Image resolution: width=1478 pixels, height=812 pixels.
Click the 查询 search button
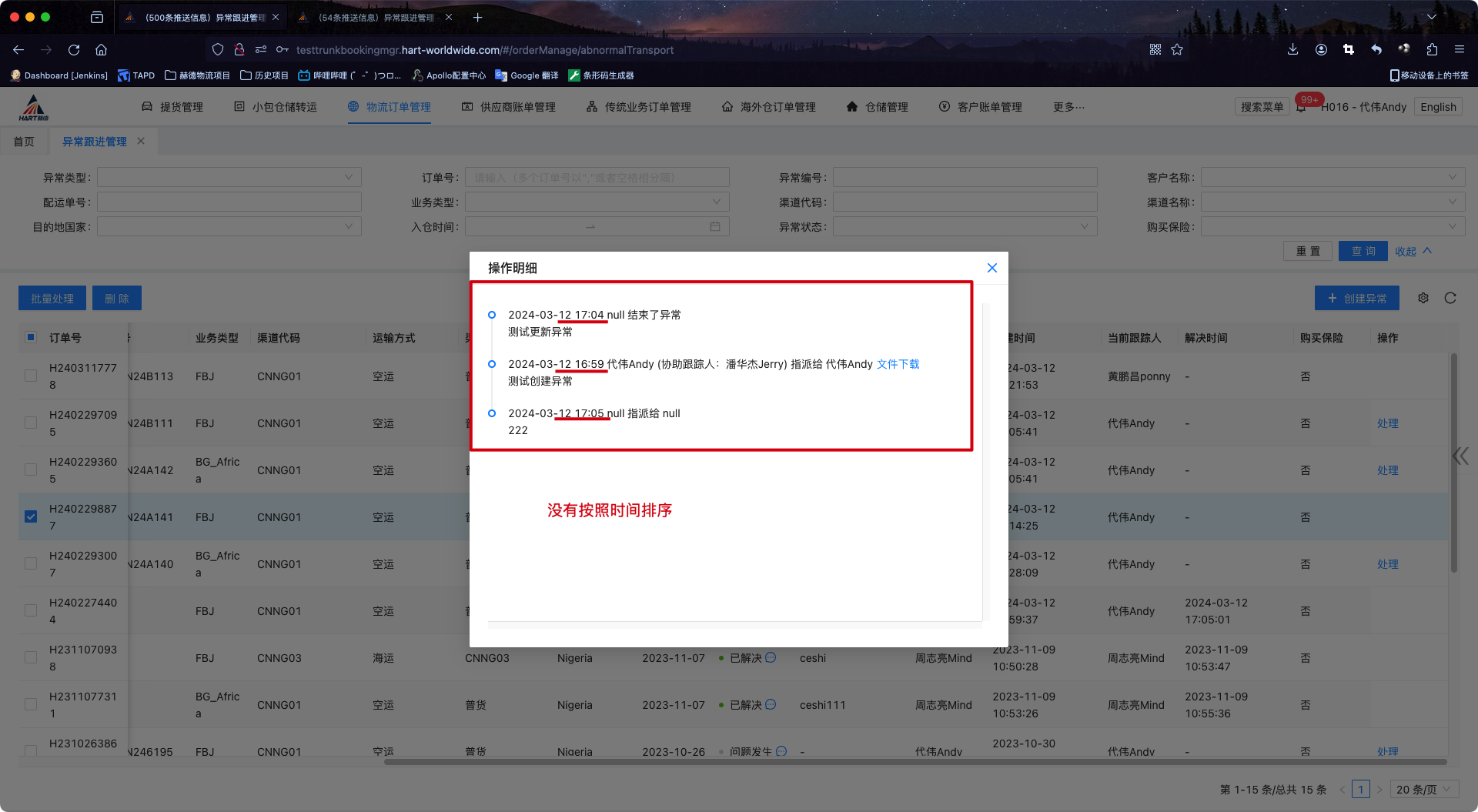coord(1363,251)
